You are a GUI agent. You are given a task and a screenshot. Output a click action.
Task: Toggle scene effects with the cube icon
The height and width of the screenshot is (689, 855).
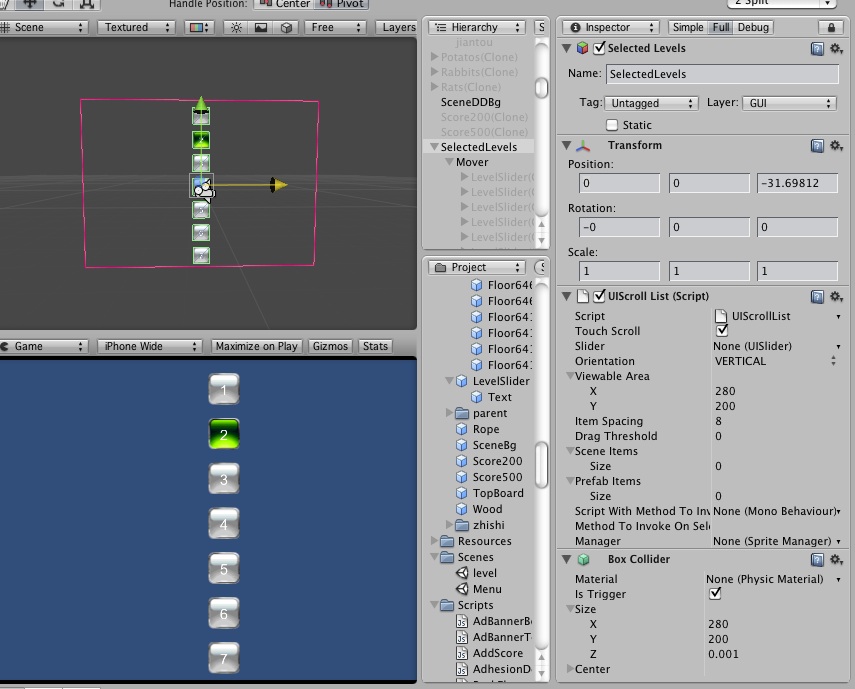[x=287, y=28]
